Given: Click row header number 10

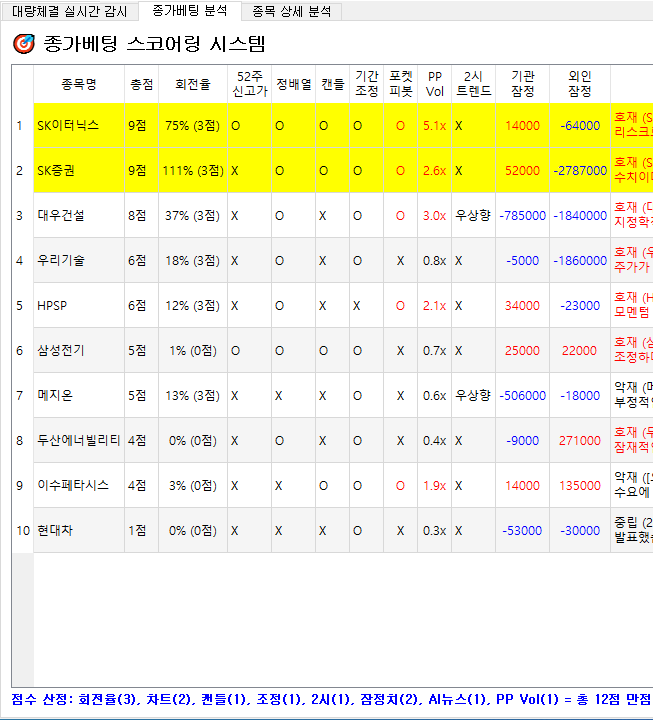Looking at the screenshot, I should click(x=23, y=530).
